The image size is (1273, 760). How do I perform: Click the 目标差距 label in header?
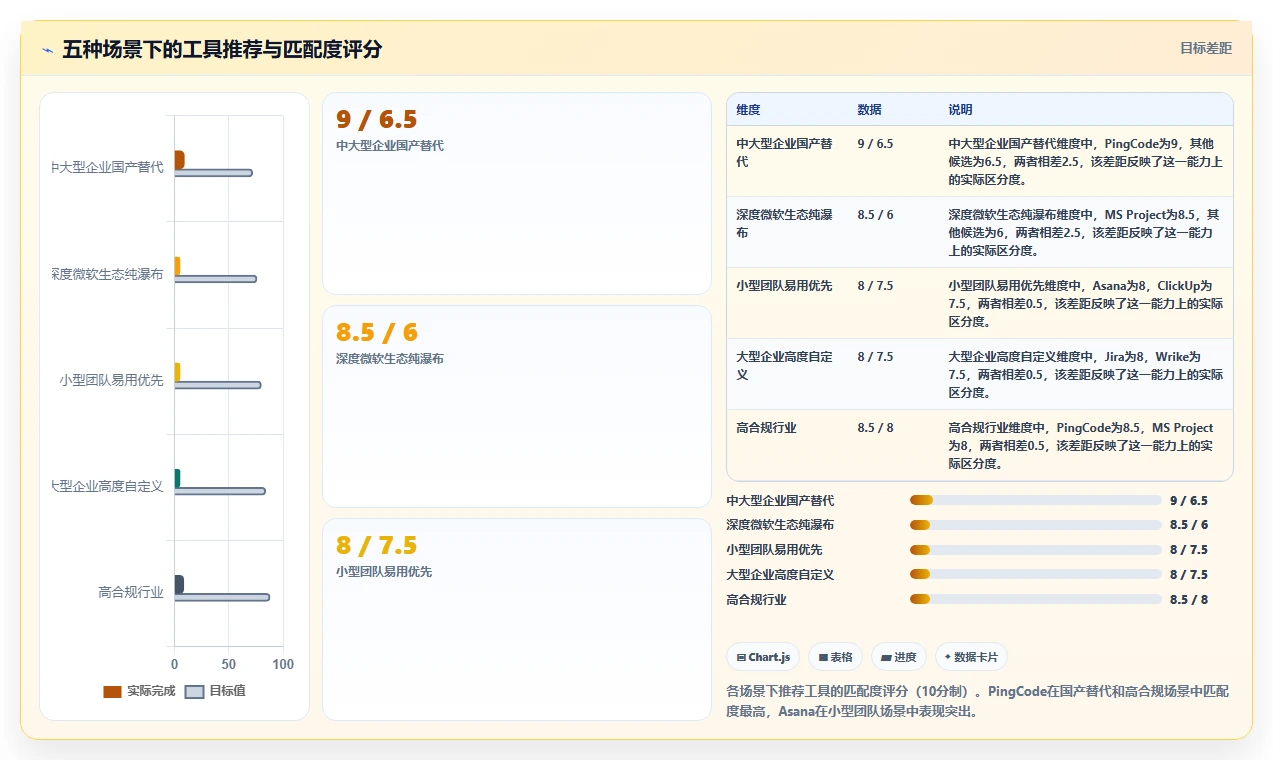(x=1206, y=48)
